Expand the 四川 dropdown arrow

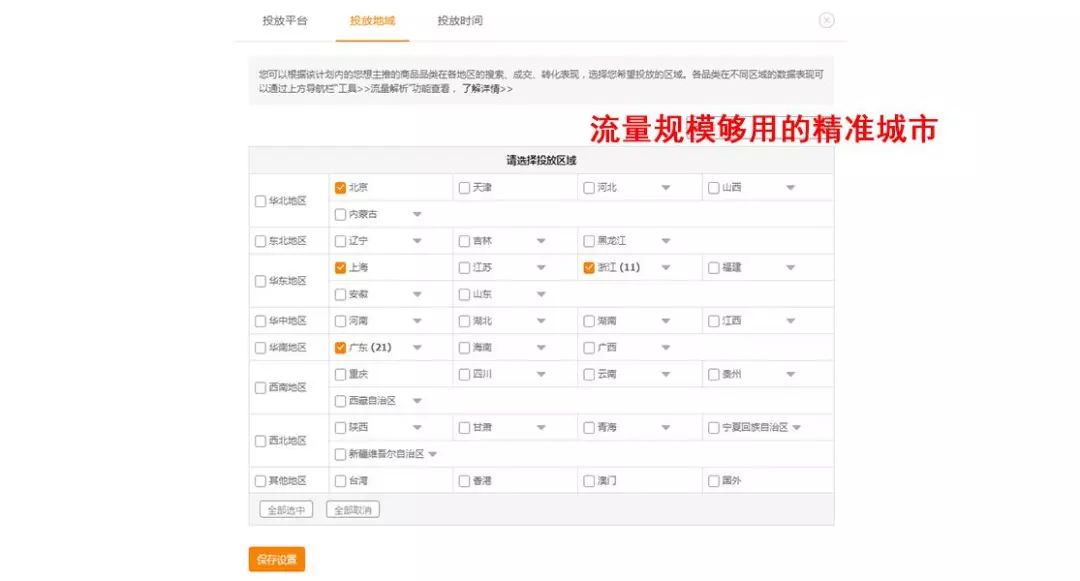point(541,374)
